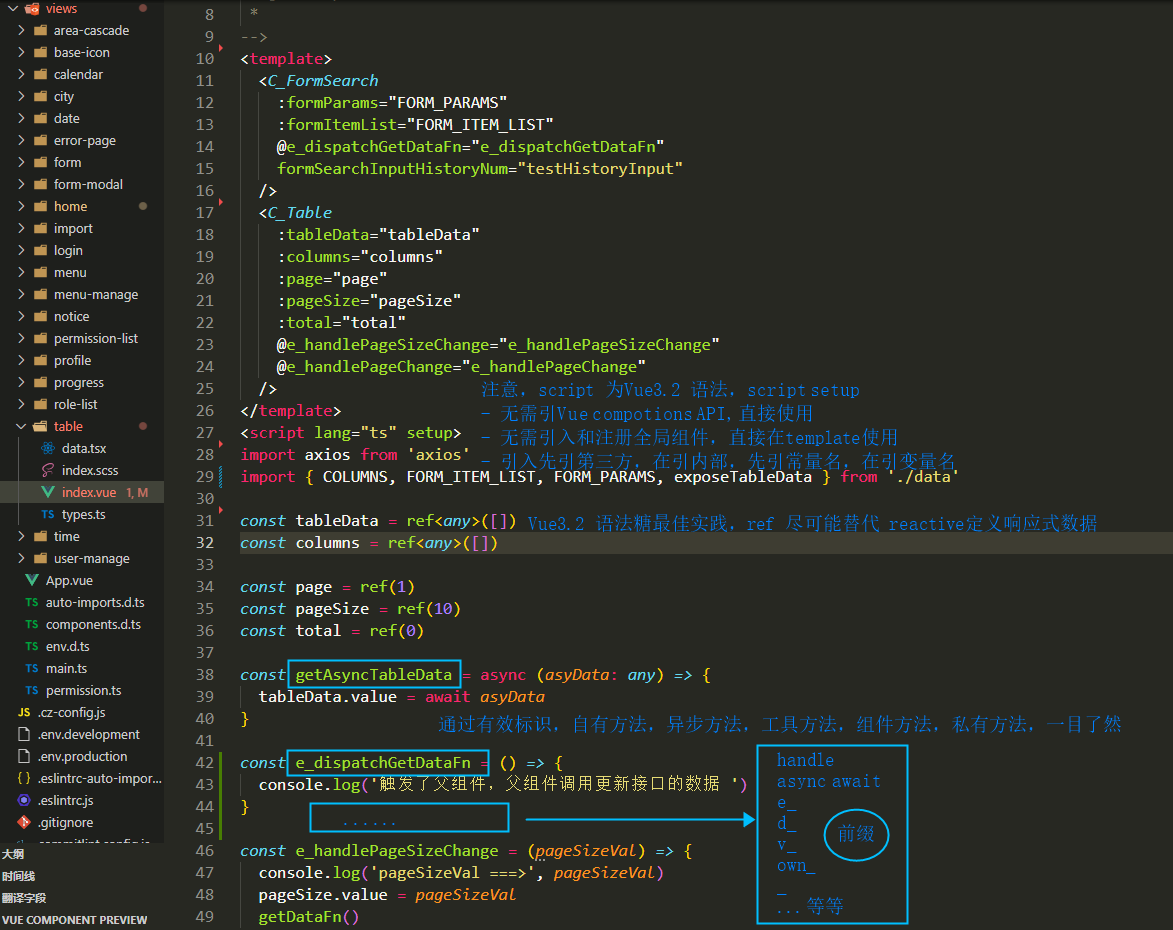Click e_handlePageSizeChange function name on line 46
1173x930 pixels.
click(x=396, y=851)
